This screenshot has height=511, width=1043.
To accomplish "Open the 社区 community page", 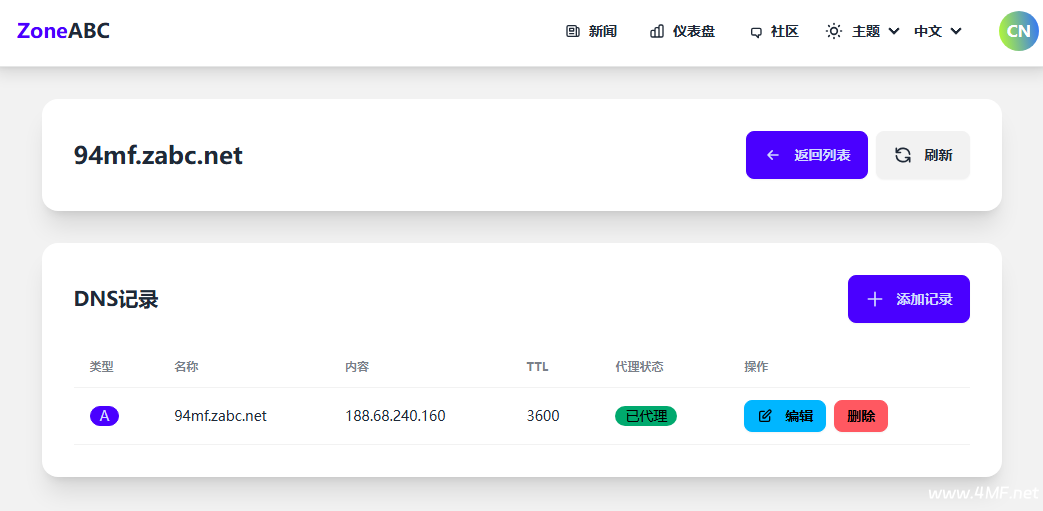I will (784, 31).
